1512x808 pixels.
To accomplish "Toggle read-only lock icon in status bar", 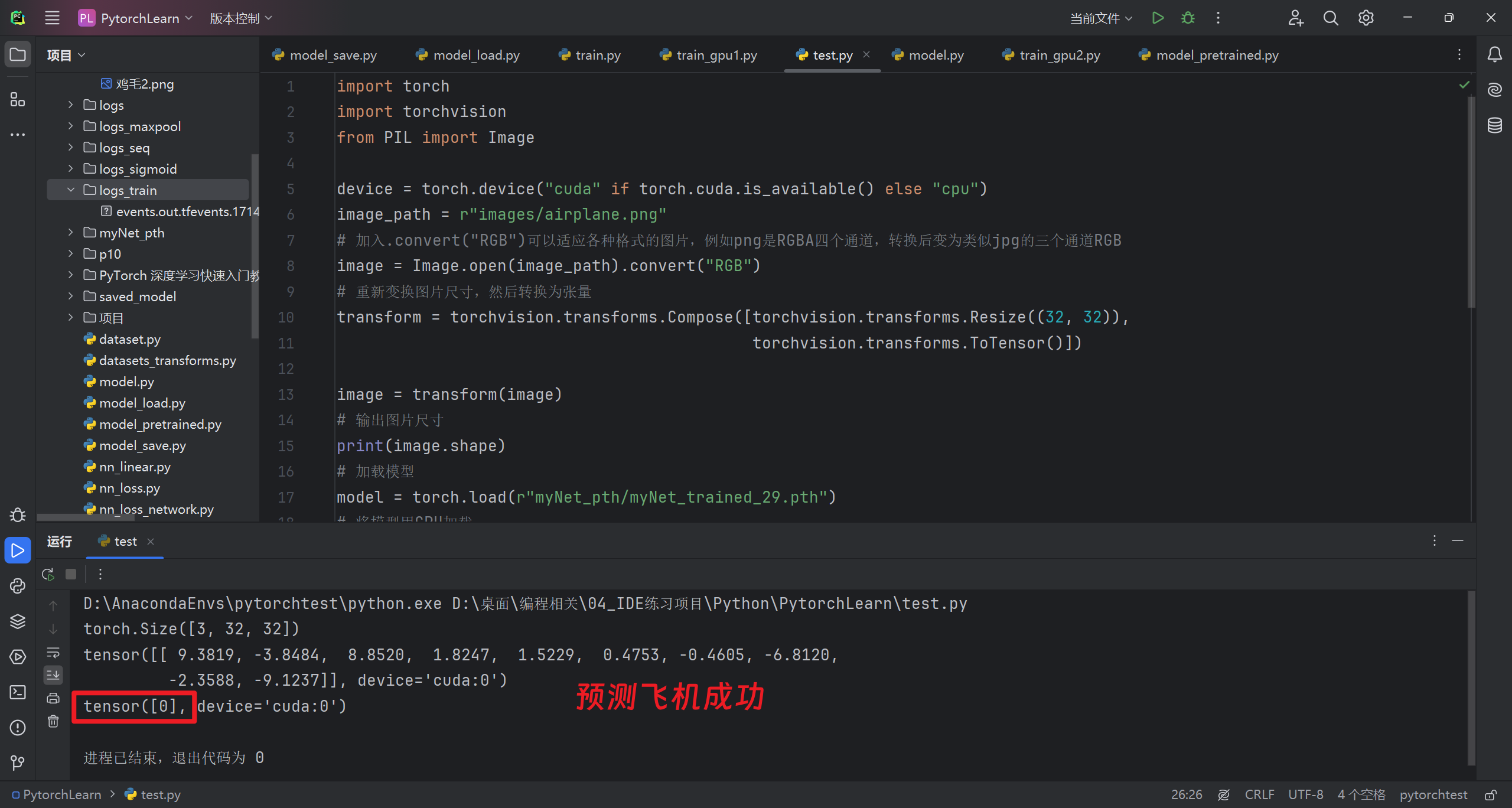I will click(1491, 795).
